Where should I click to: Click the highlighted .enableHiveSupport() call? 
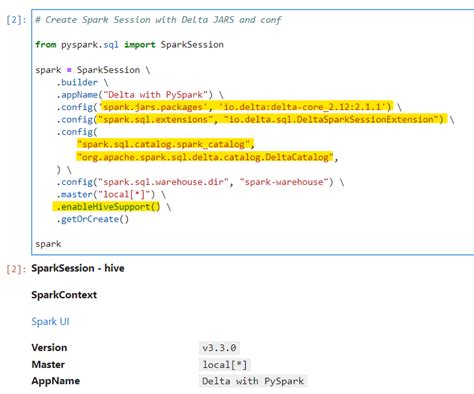(106, 207)
